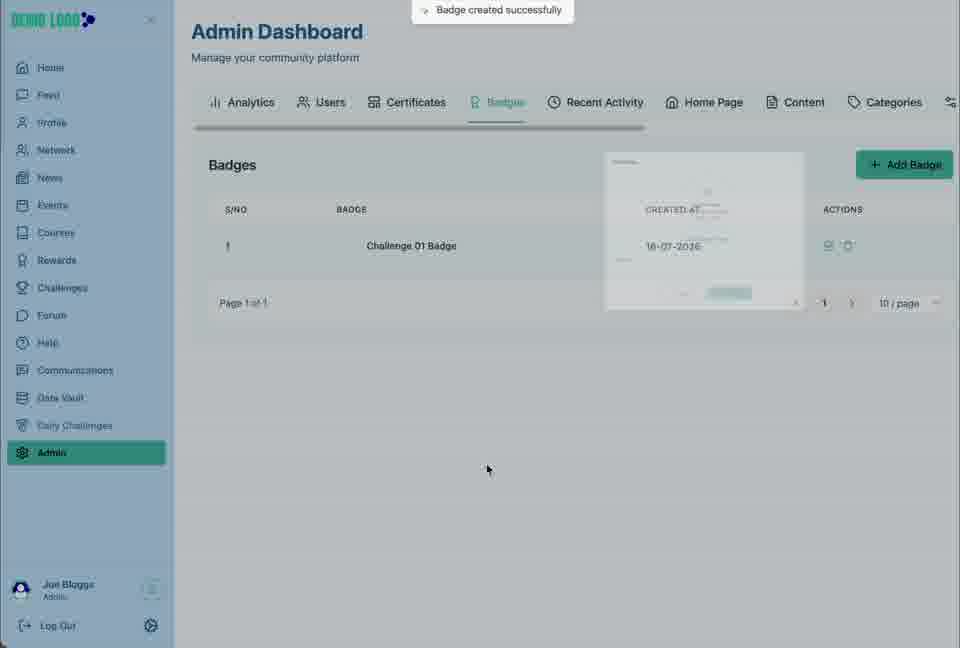Open the Content tab
Viewport: 960px width, 648px height.
point(795,102)
